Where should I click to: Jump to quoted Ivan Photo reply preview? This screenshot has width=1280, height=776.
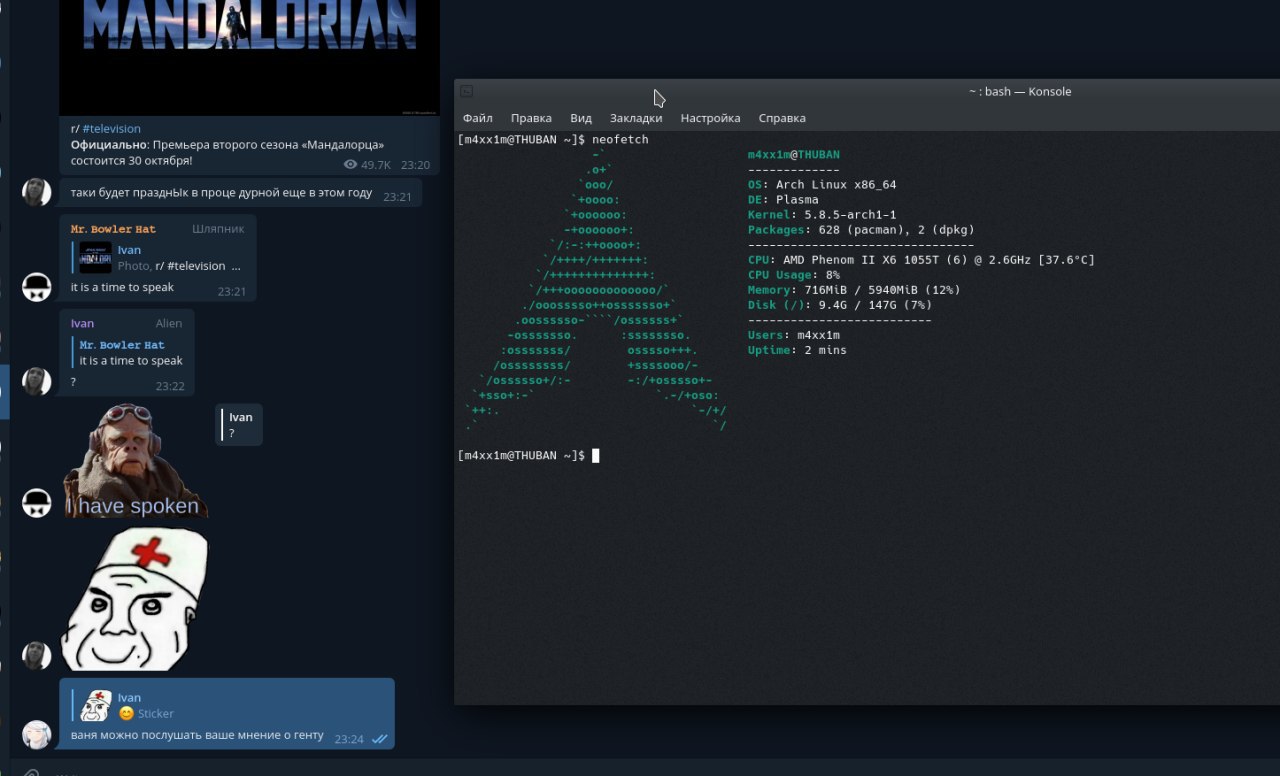click(159, 258)
